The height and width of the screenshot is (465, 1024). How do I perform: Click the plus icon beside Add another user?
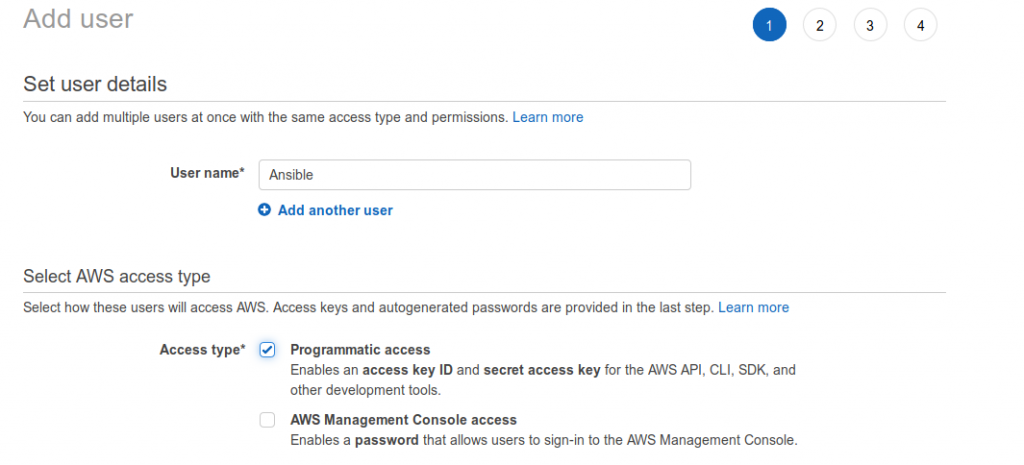point(264,210)
